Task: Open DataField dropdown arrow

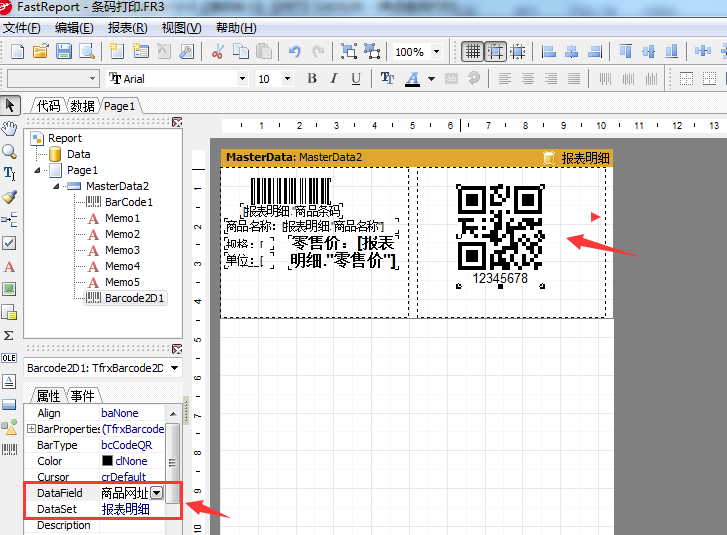Action: point(157,493)
